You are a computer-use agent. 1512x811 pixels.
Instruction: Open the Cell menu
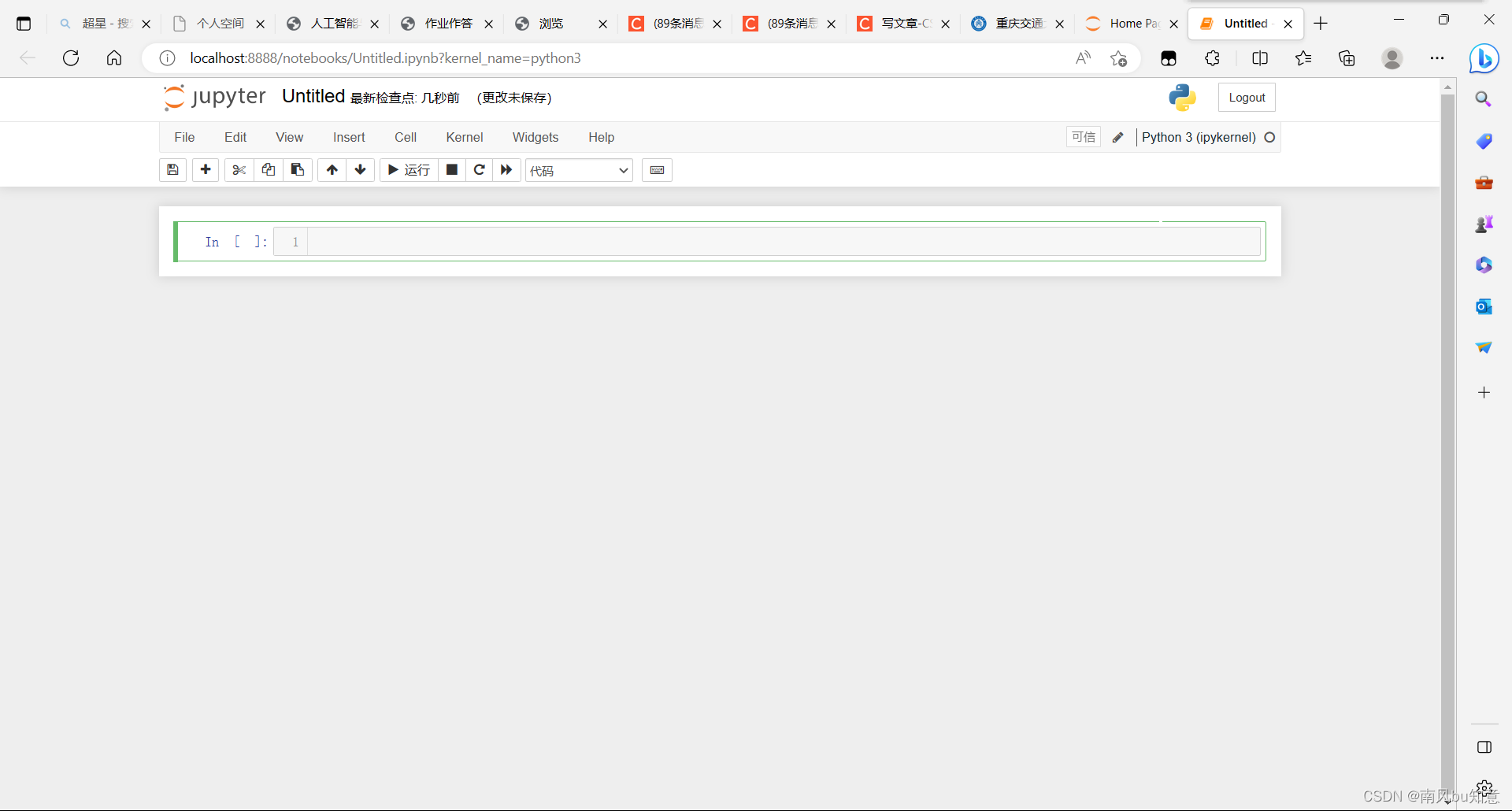(406, 137)
